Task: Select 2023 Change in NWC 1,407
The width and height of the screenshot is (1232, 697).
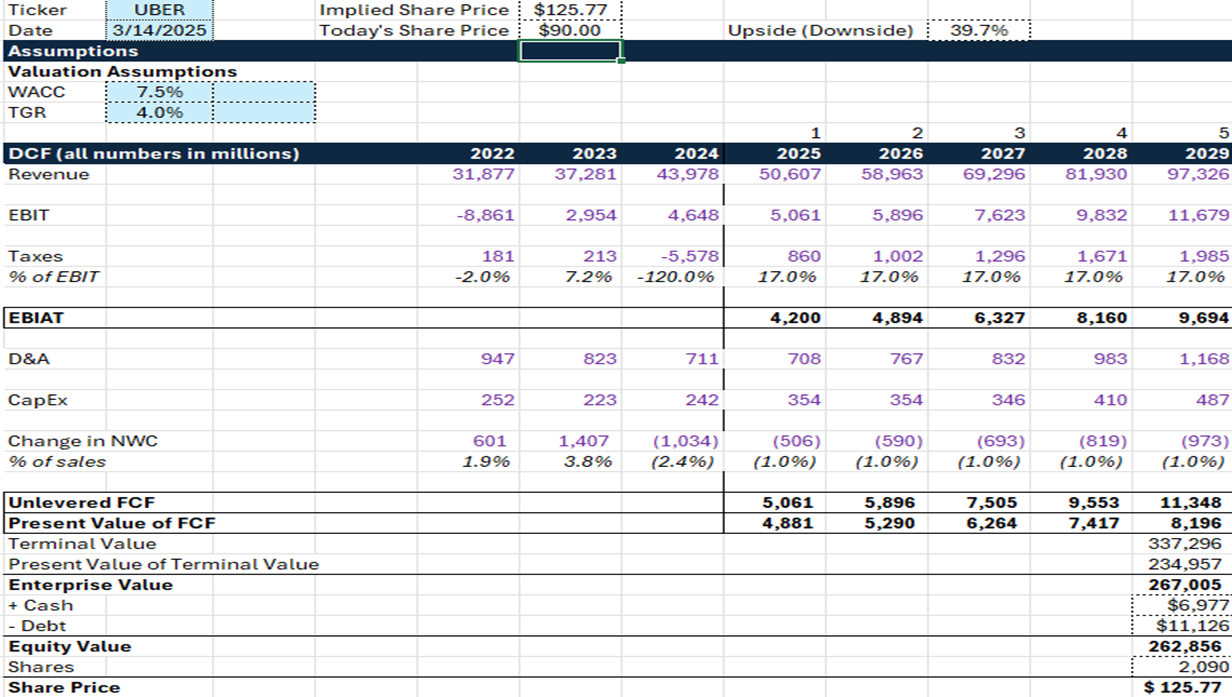Action: pyautogui.click(x=586, y=441)
